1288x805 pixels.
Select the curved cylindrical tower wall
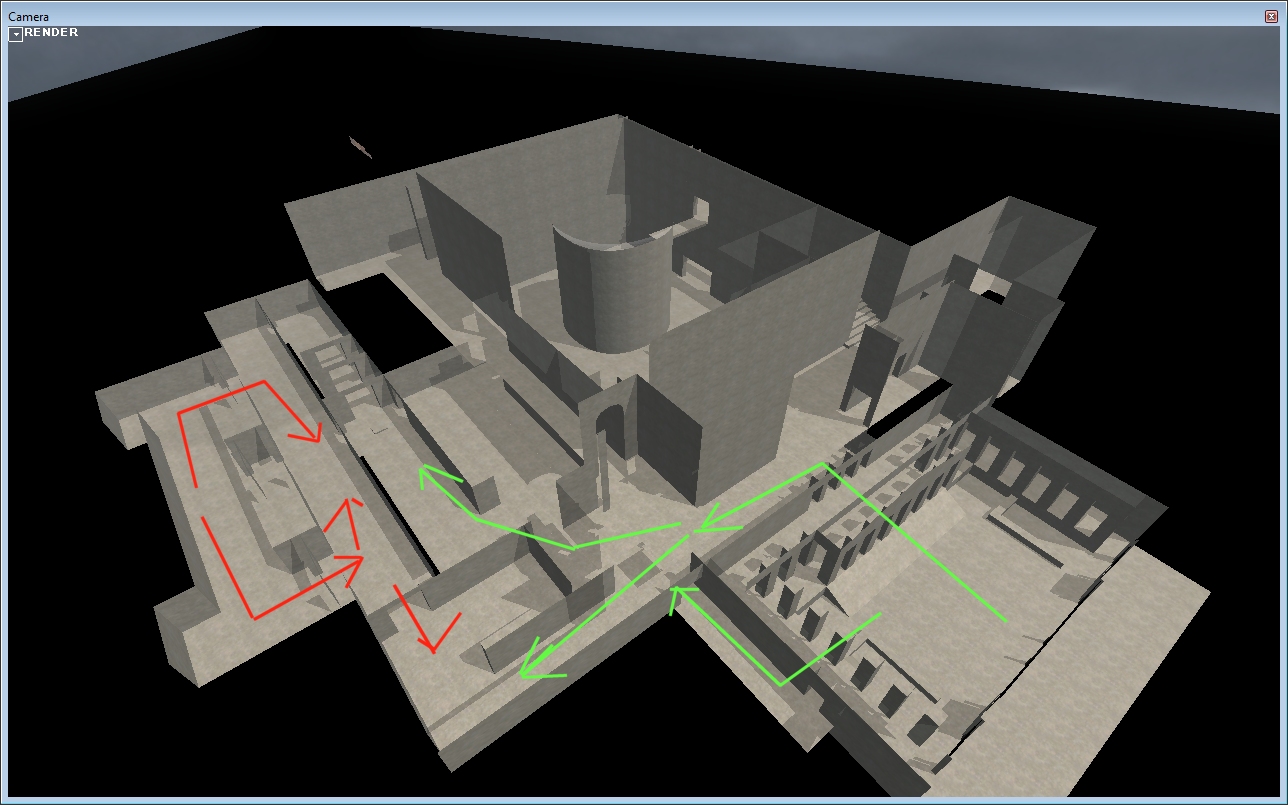click(608, 290)
